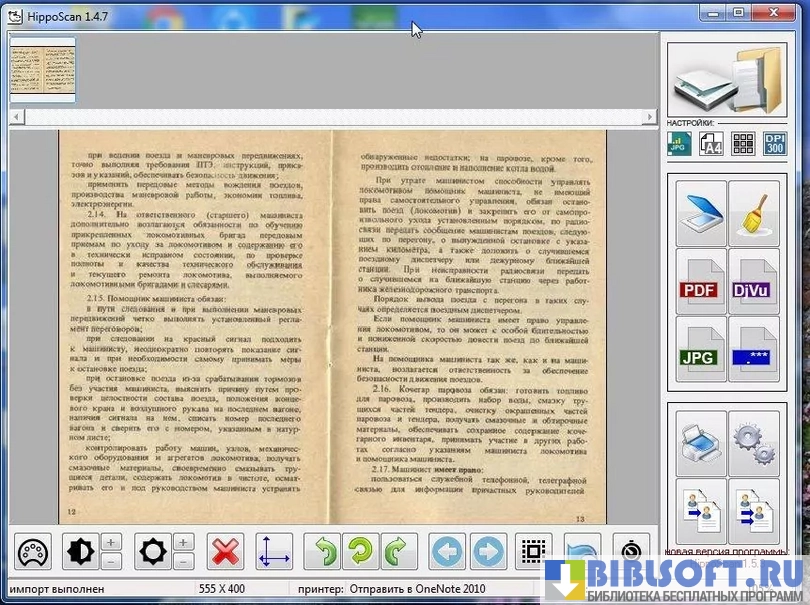
Task: Save the scan as JPG
Action: click(x=701, y=350)
